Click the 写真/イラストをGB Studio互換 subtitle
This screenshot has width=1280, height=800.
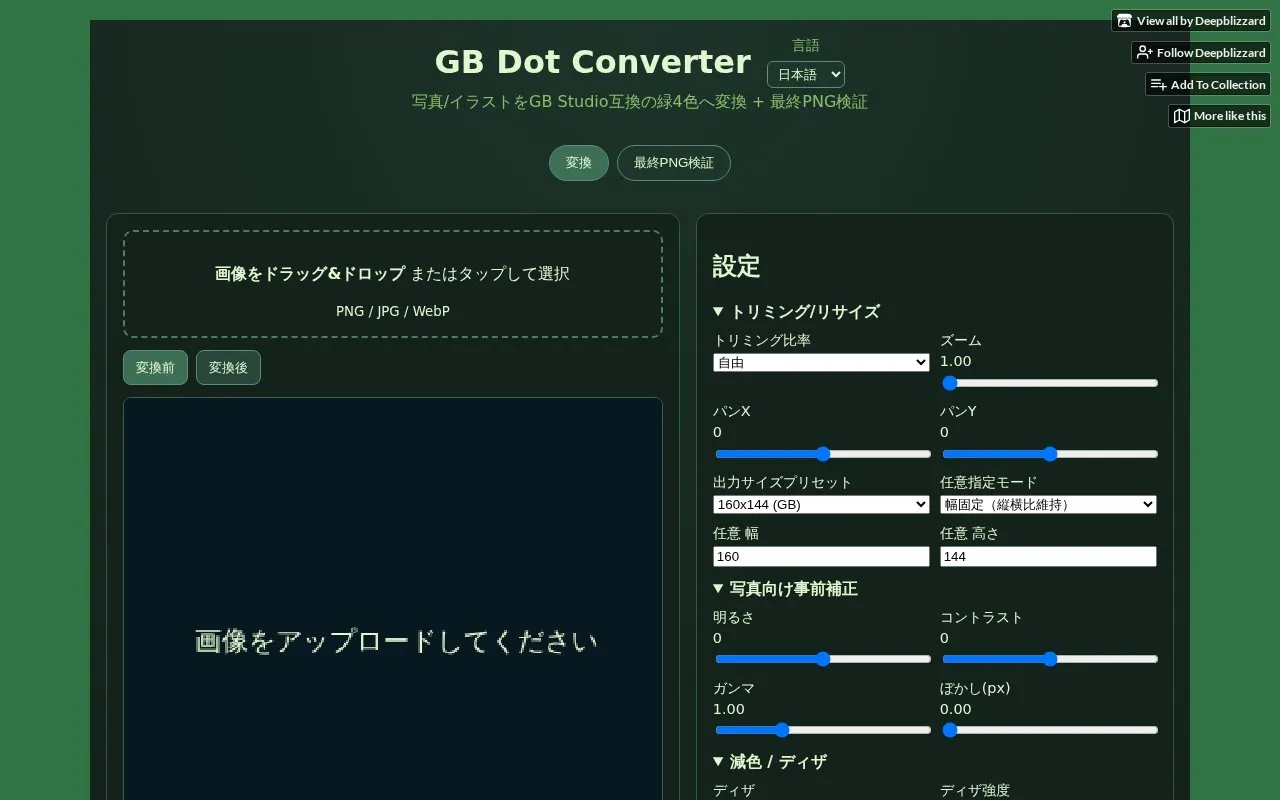click(640, 102)
